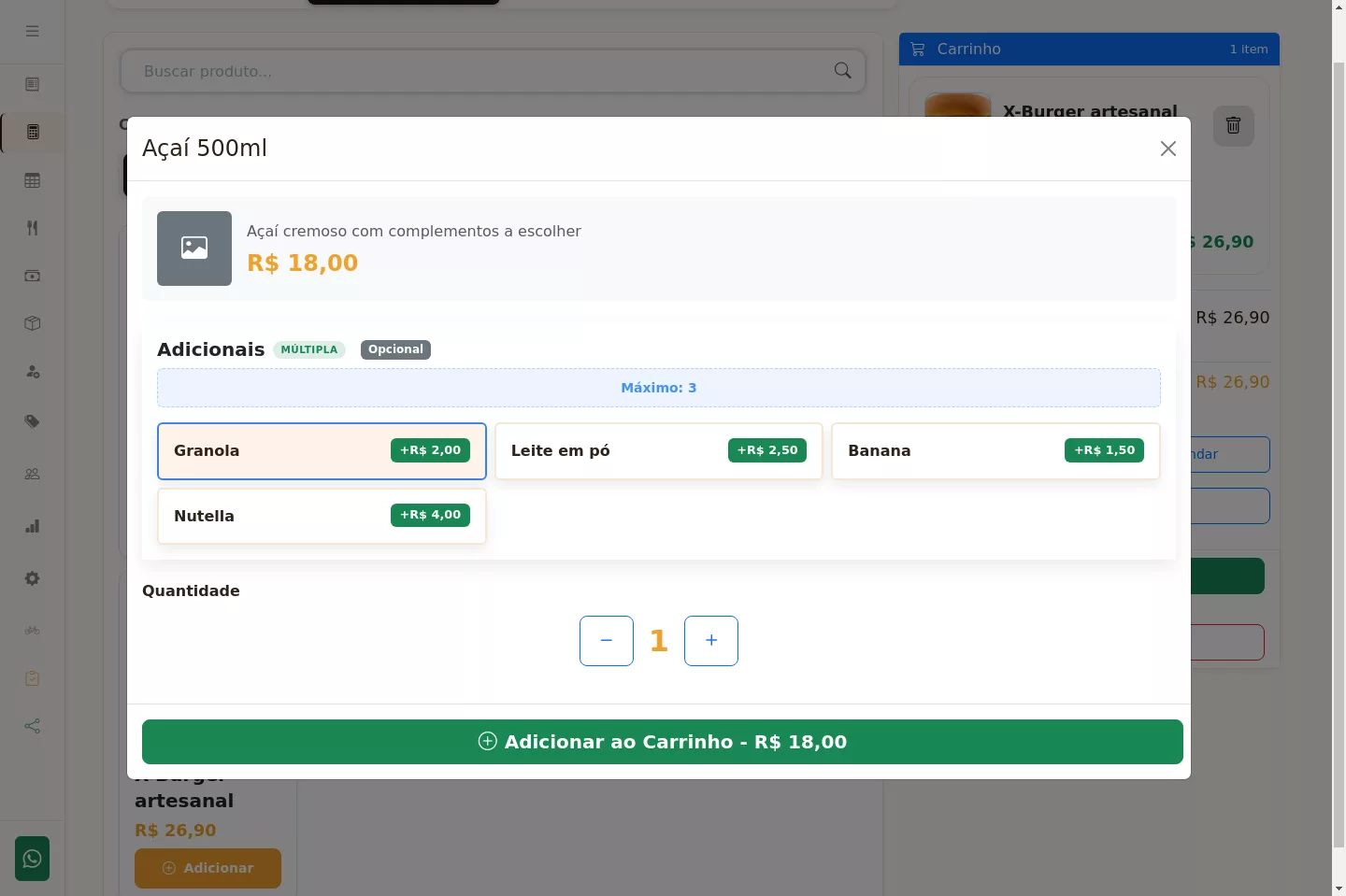Screen dimensions: 1346x896
Task: Click the Açaí product image placeholder
Action: point(194,249)
